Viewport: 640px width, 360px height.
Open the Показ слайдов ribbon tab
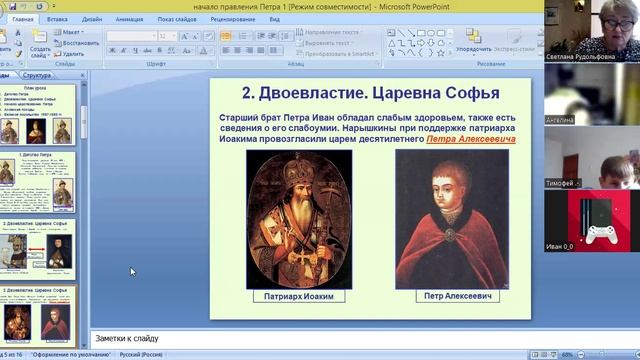click(177, 19)
